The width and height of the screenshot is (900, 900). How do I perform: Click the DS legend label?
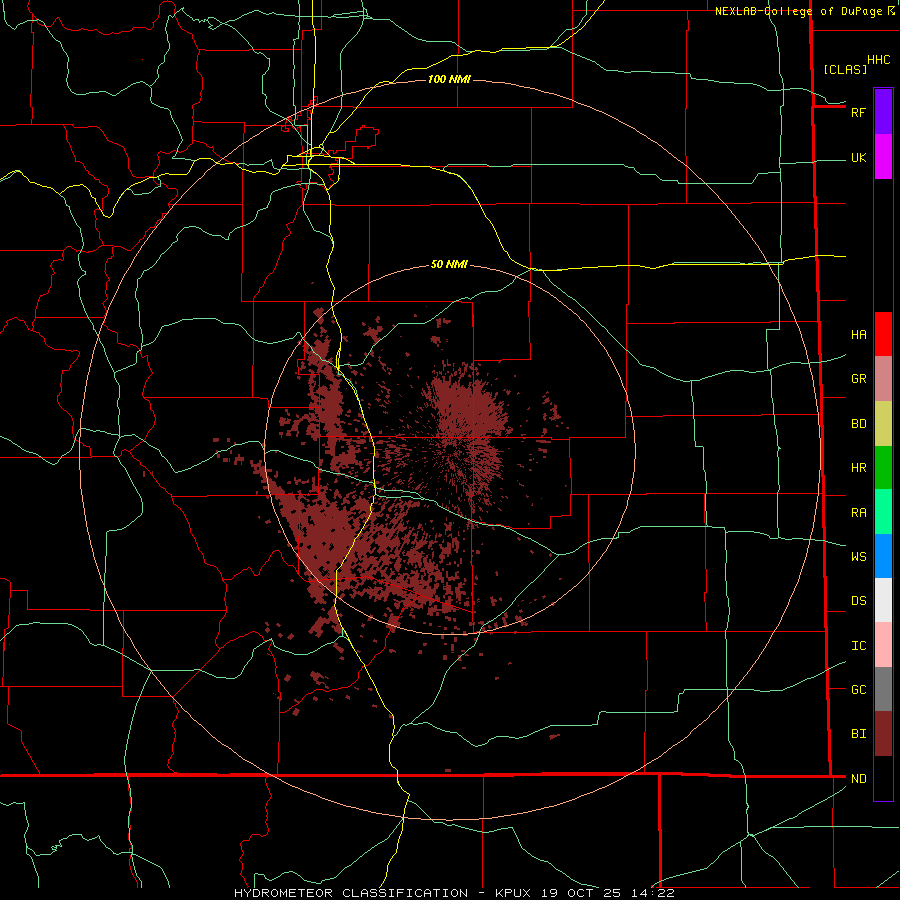tap(858, 601)
